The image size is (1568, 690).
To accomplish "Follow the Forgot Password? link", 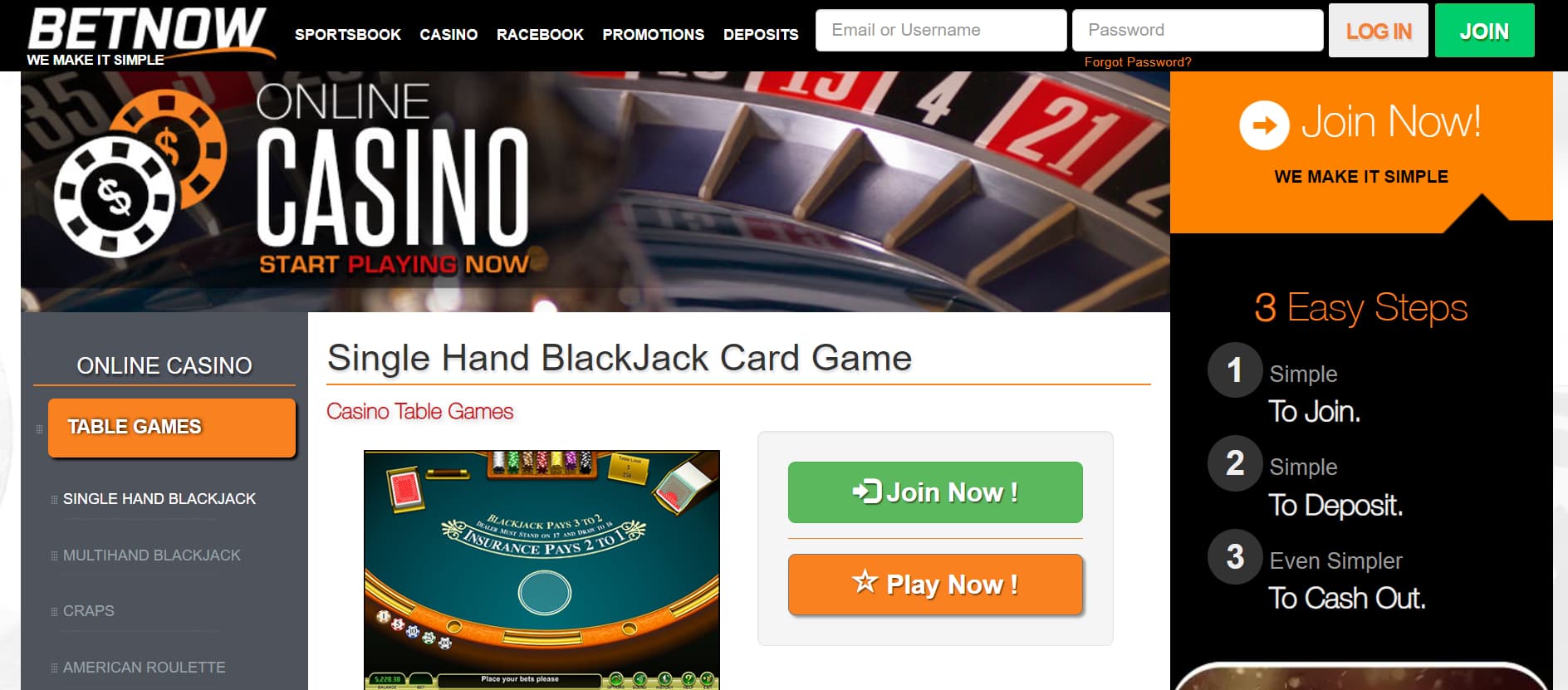I will pos(1138,62).
